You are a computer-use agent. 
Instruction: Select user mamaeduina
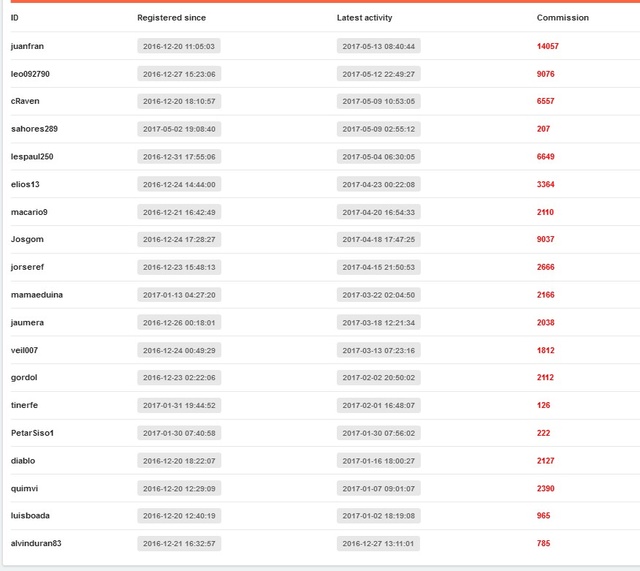click(37, 295)
